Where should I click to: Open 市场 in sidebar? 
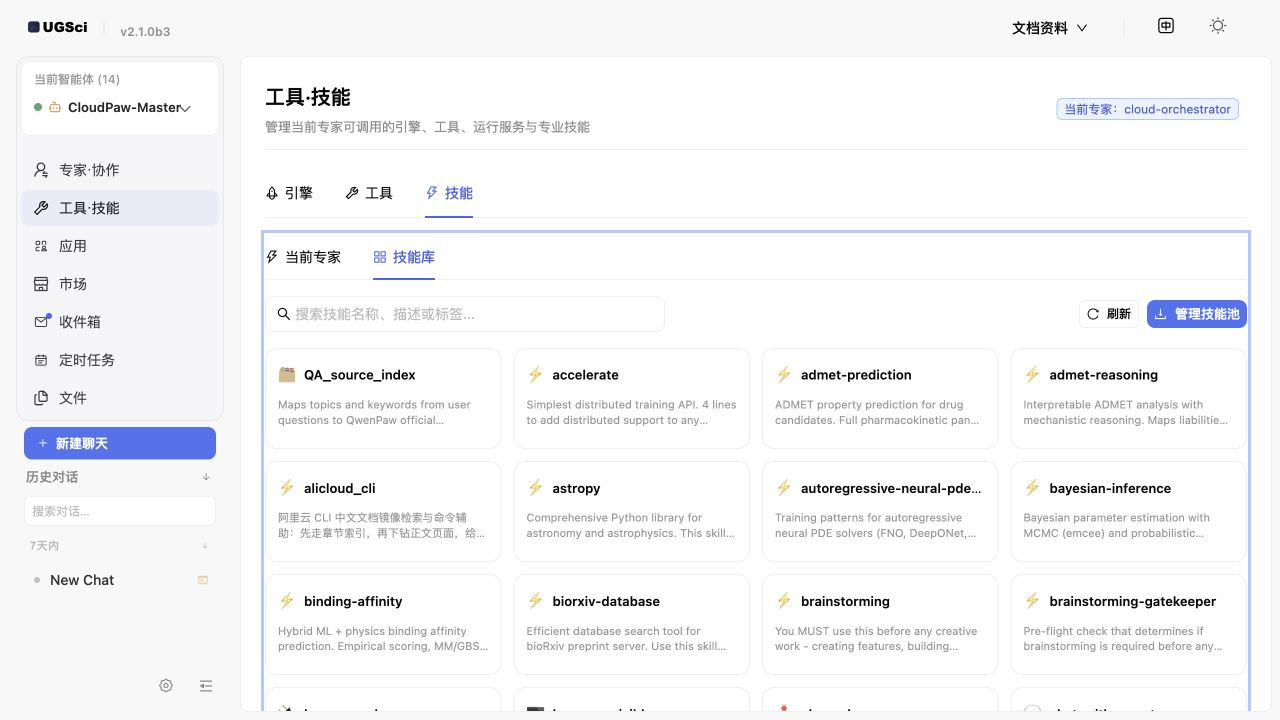tap(120, 284)
